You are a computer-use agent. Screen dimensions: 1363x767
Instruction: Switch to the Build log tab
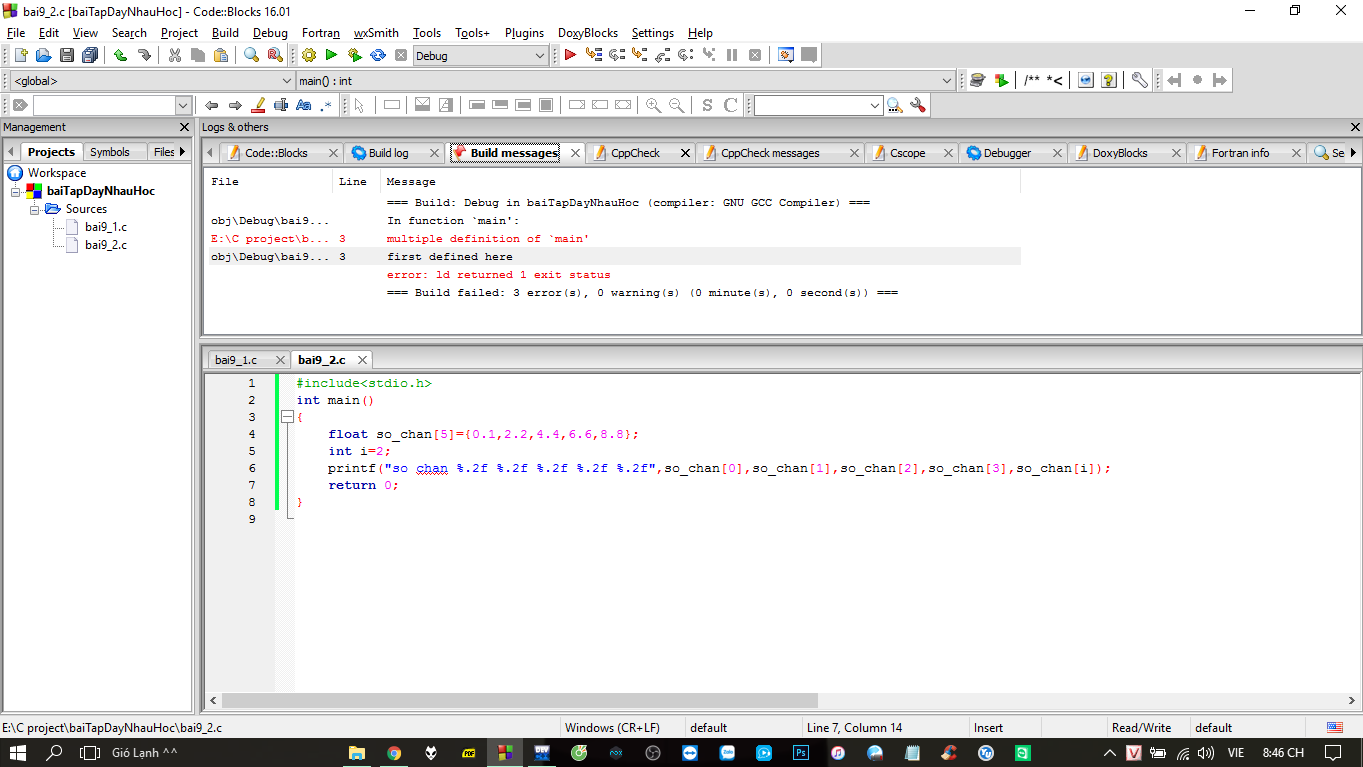(x=388, y=153)
